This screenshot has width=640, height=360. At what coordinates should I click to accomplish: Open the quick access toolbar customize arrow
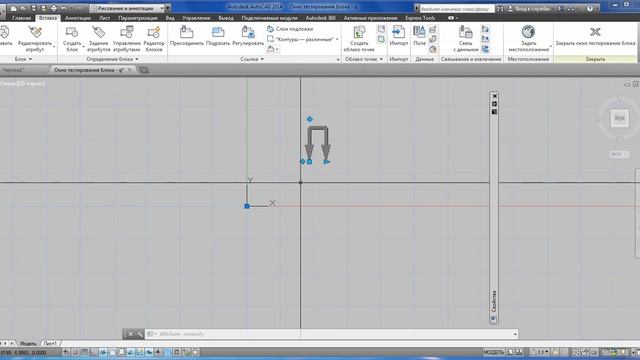pos(168,8)
